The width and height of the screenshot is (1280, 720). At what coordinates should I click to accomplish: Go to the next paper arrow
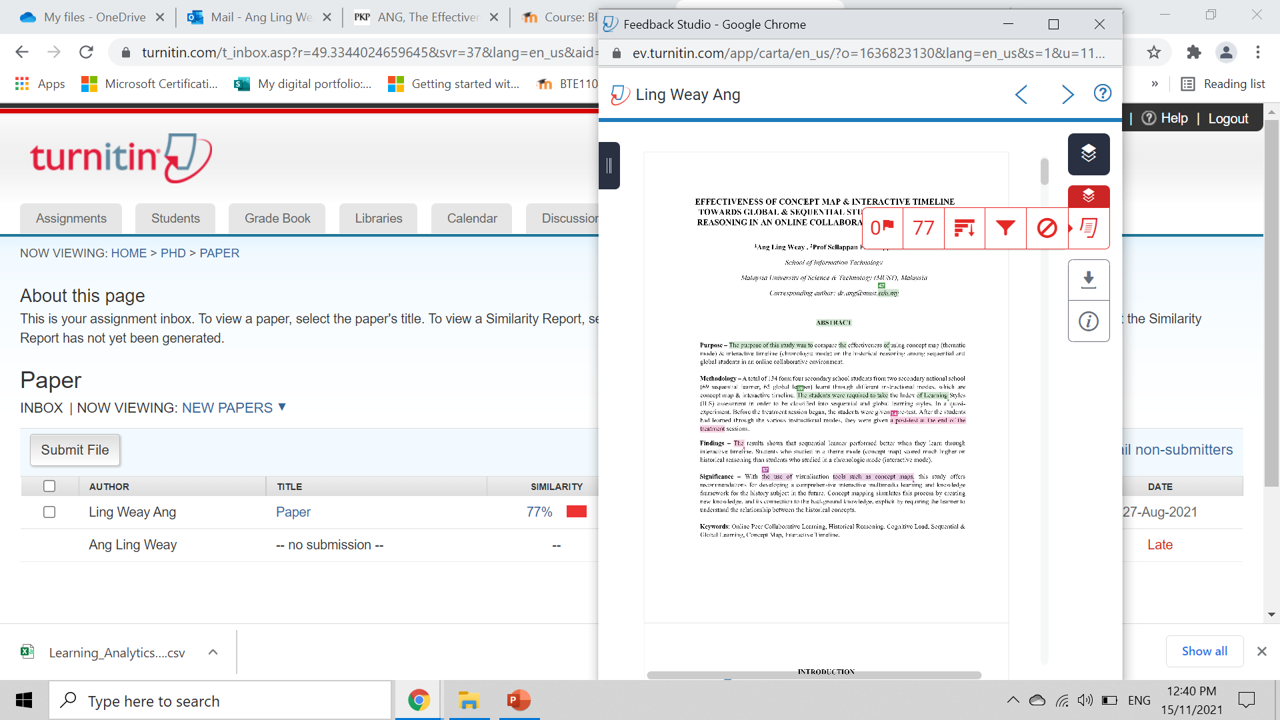point(1067,94)
